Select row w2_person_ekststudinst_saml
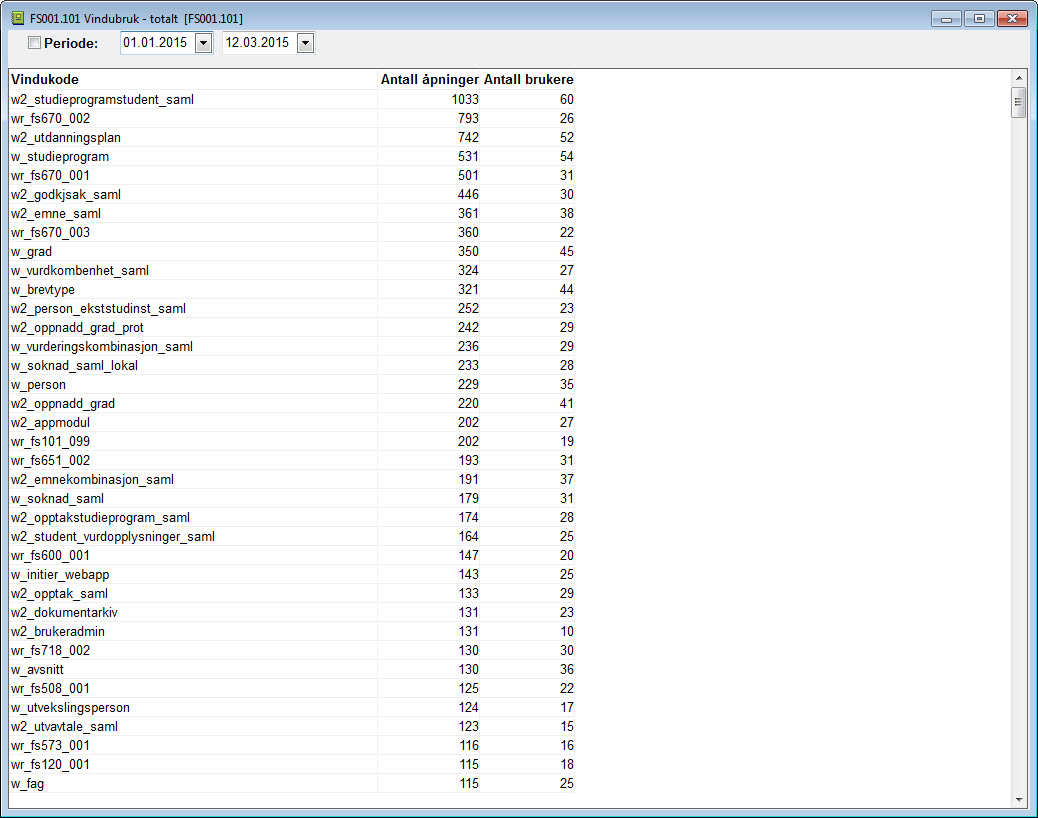This screenshot has height=818, width=1038. 292,308
